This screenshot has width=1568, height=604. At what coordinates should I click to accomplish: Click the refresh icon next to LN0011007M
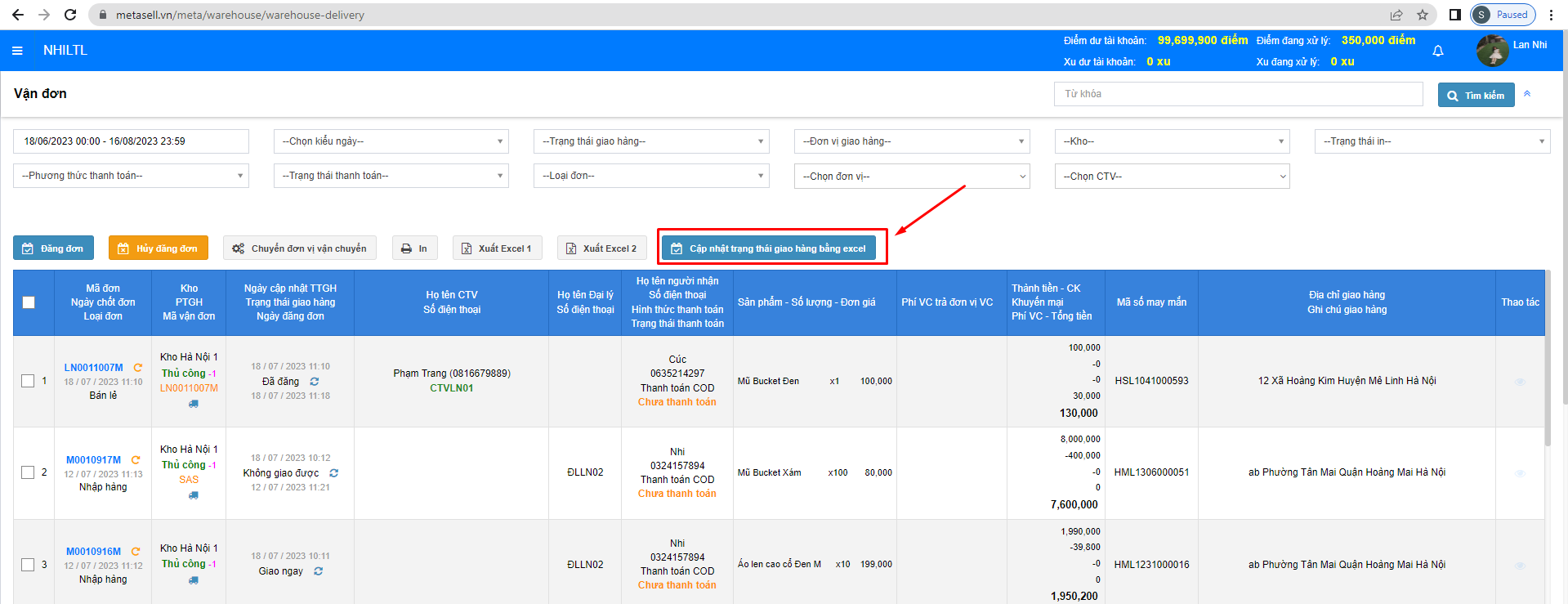point(138,368)
